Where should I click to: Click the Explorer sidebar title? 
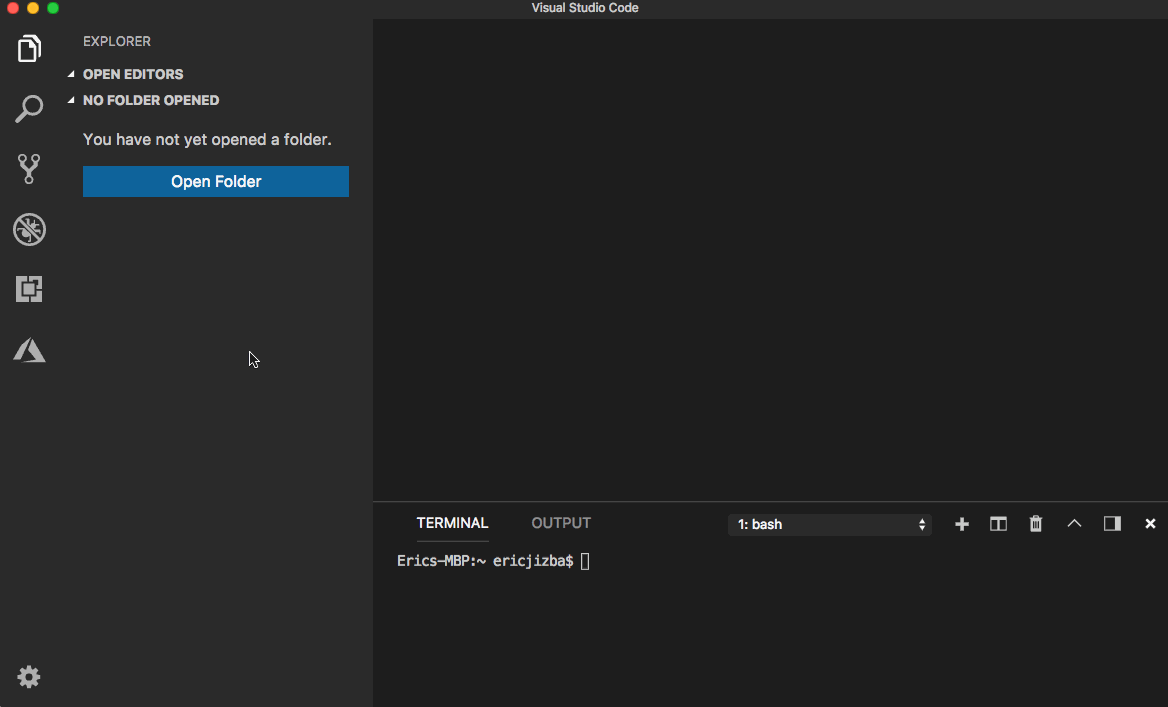pyautogui.click(x=117, y=42)
